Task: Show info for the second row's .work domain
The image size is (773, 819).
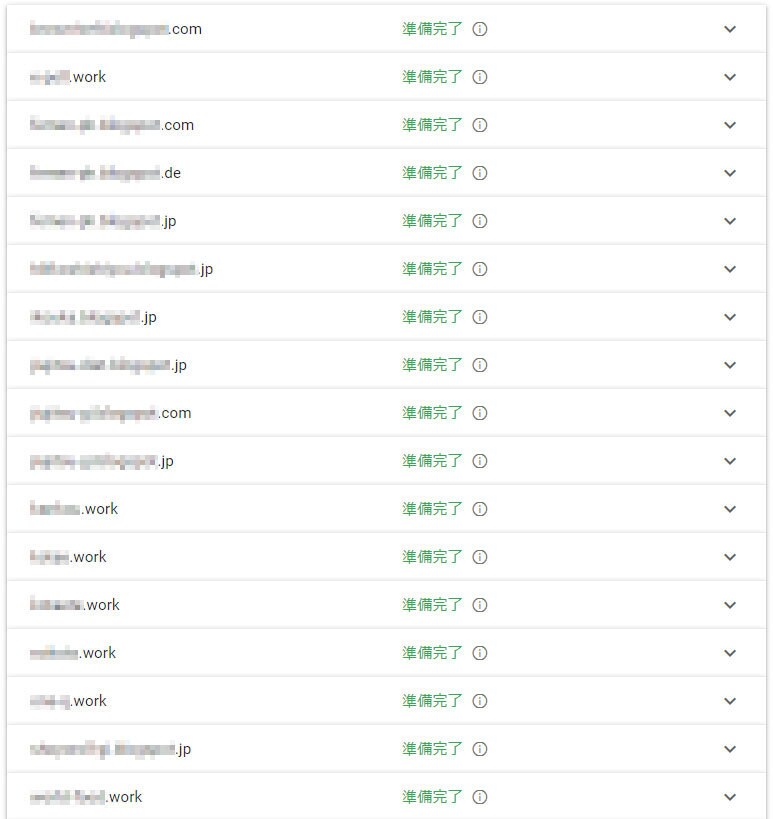Action: [479, 77]
